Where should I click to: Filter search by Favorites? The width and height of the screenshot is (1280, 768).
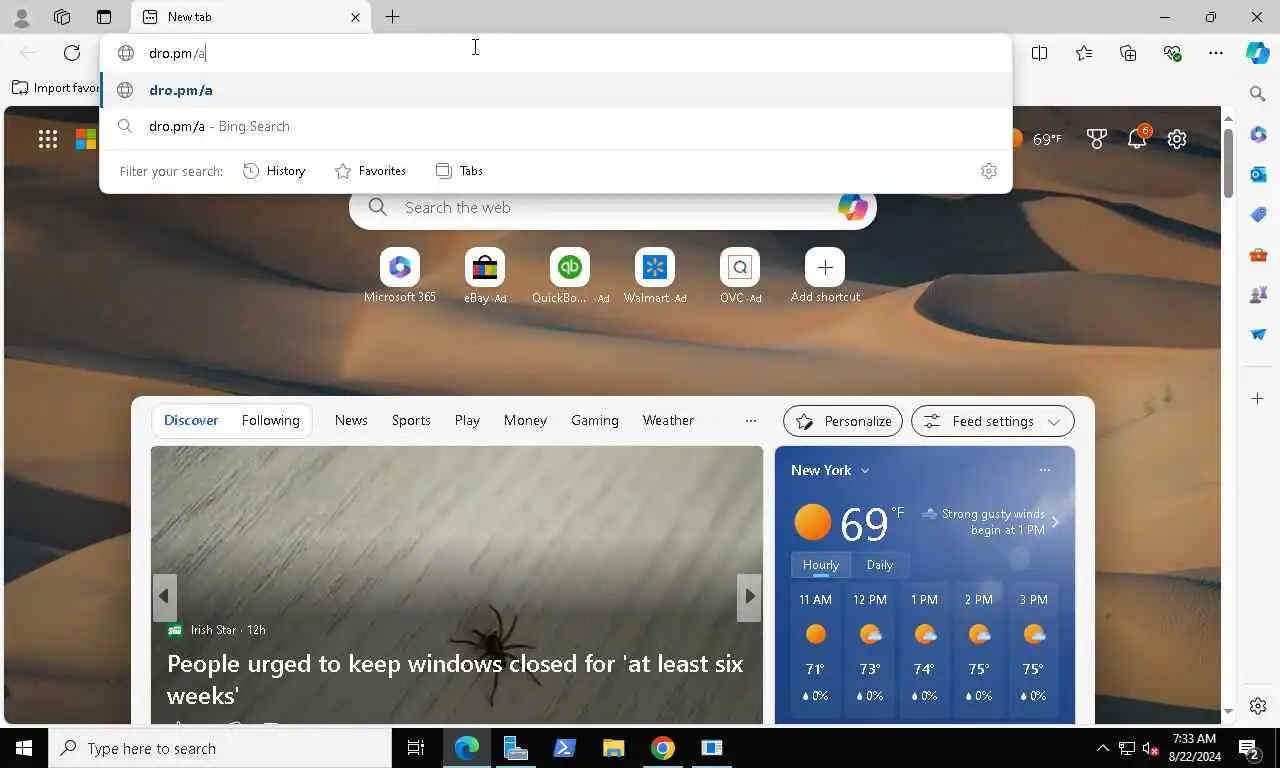[370, 171]
